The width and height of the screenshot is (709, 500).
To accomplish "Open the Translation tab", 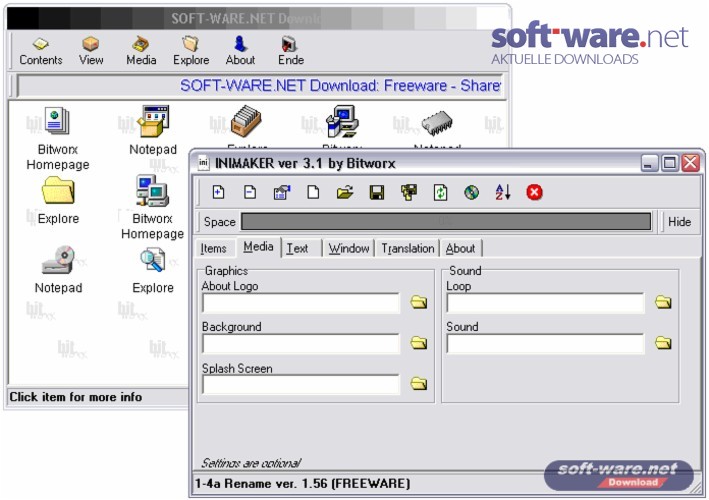I will click(408, 248).
